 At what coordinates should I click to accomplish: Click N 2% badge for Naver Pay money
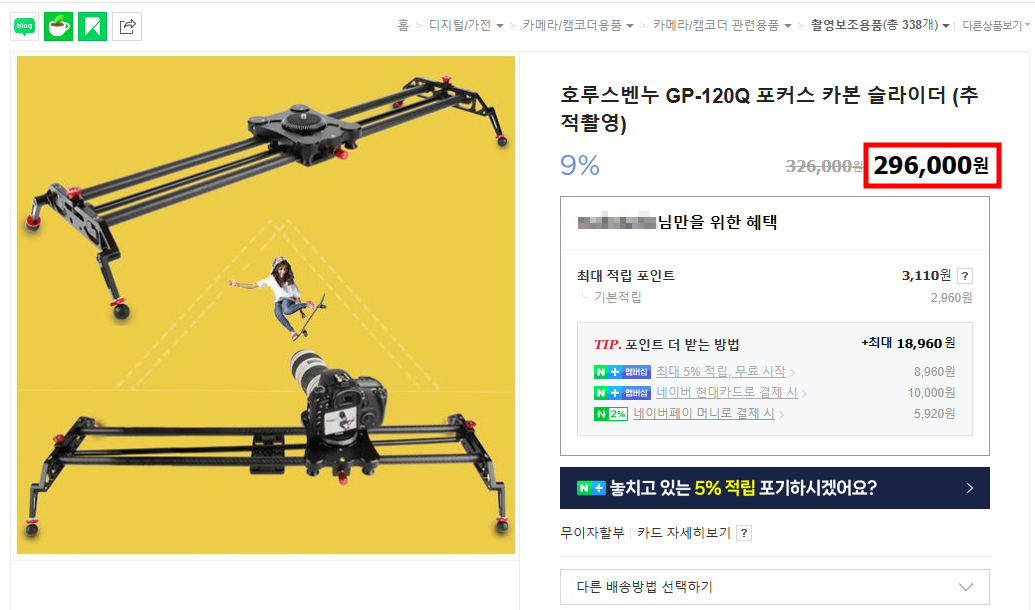(x=611, y=414)
